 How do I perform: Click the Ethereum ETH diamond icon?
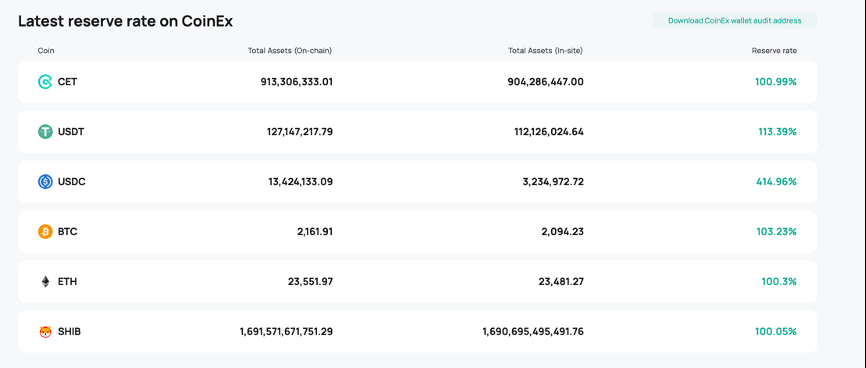(45, 281)
